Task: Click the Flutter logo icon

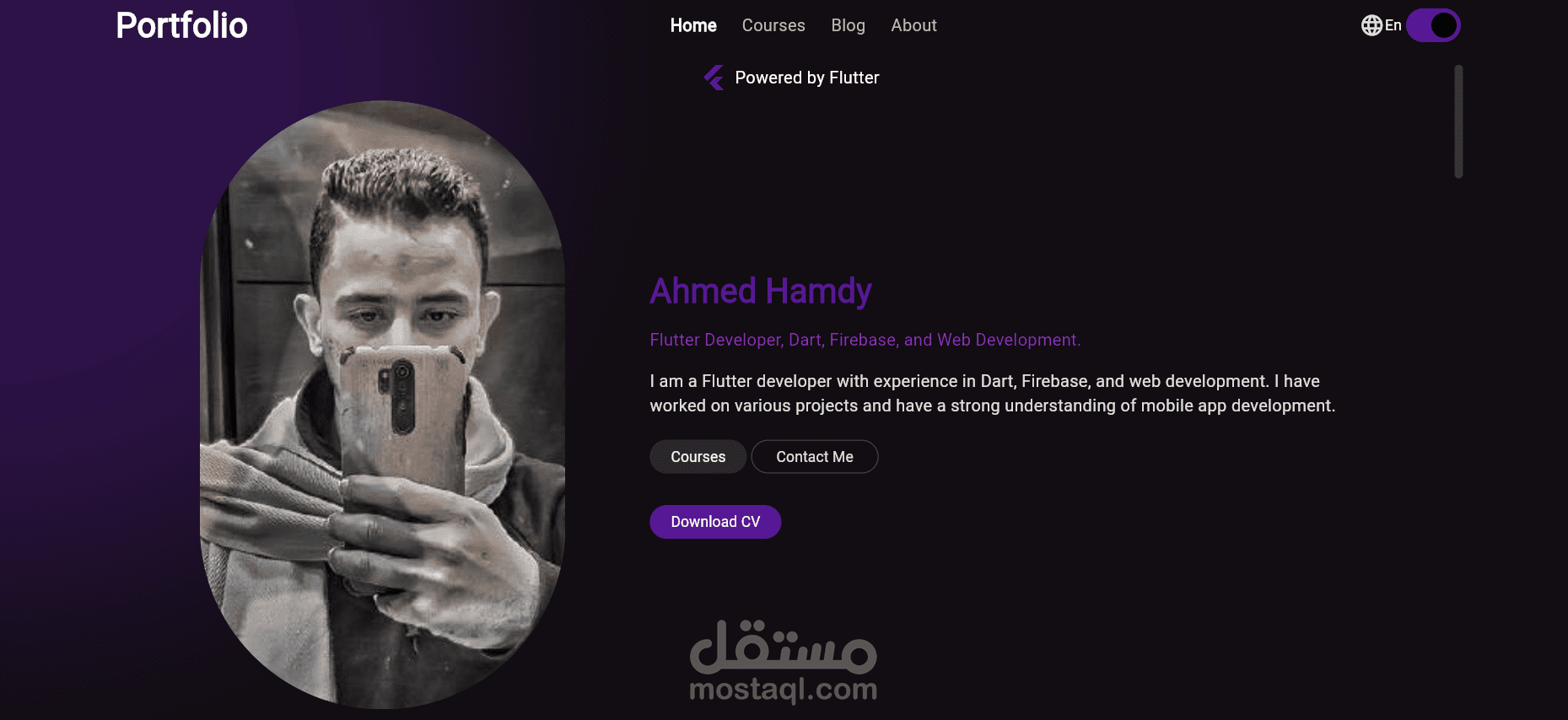Action: click(714, 78)
